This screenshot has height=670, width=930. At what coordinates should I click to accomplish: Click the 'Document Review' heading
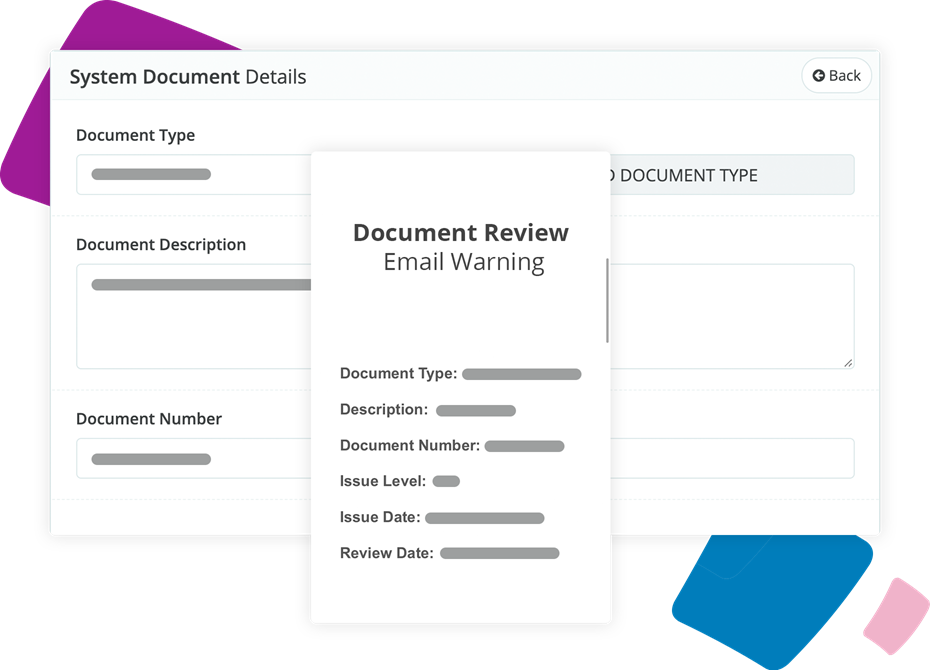pos(461,232)
